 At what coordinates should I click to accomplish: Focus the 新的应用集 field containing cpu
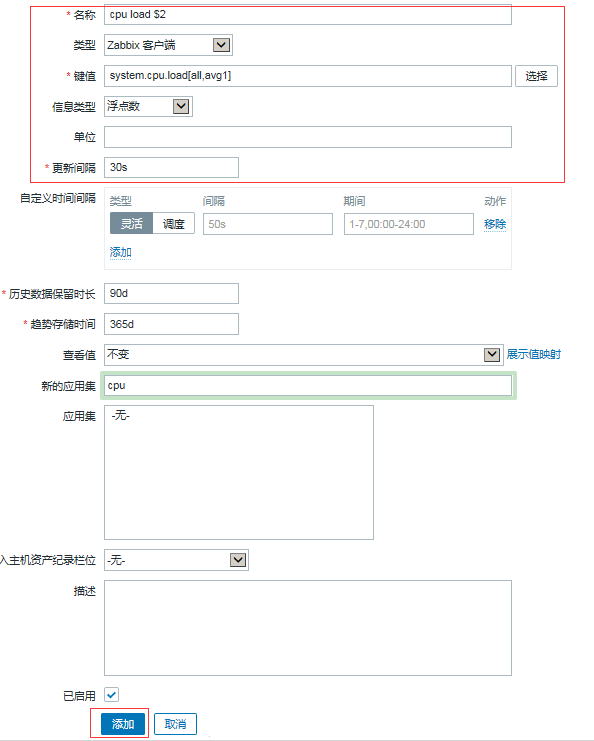[308, 385]
